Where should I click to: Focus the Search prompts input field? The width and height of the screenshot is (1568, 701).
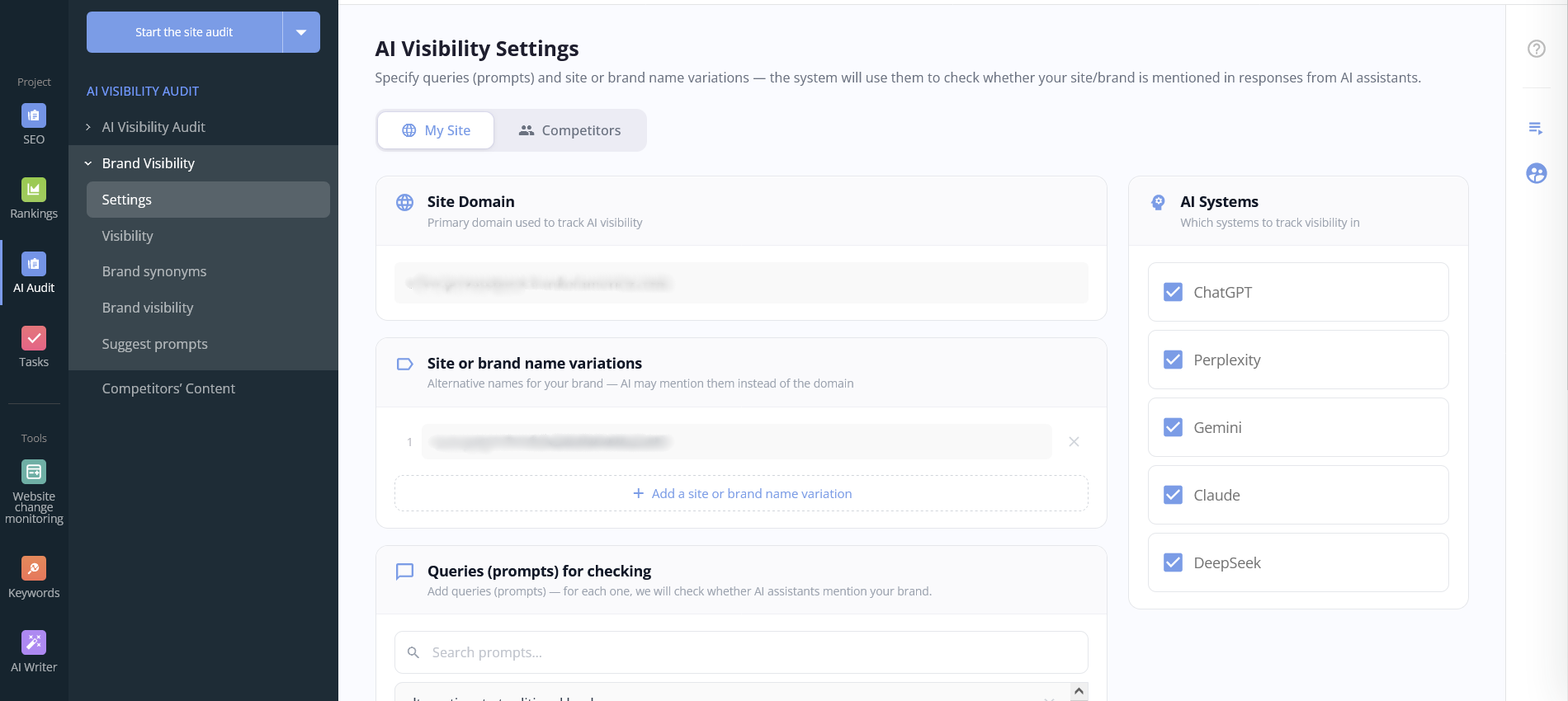tap(741, 652)
